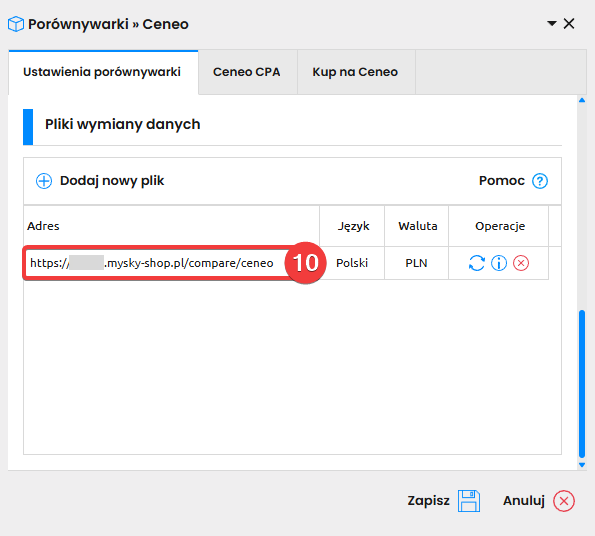595x536 pixels.
Task: Select Ustawienia porównywarki tab
Action: point(102,72)
